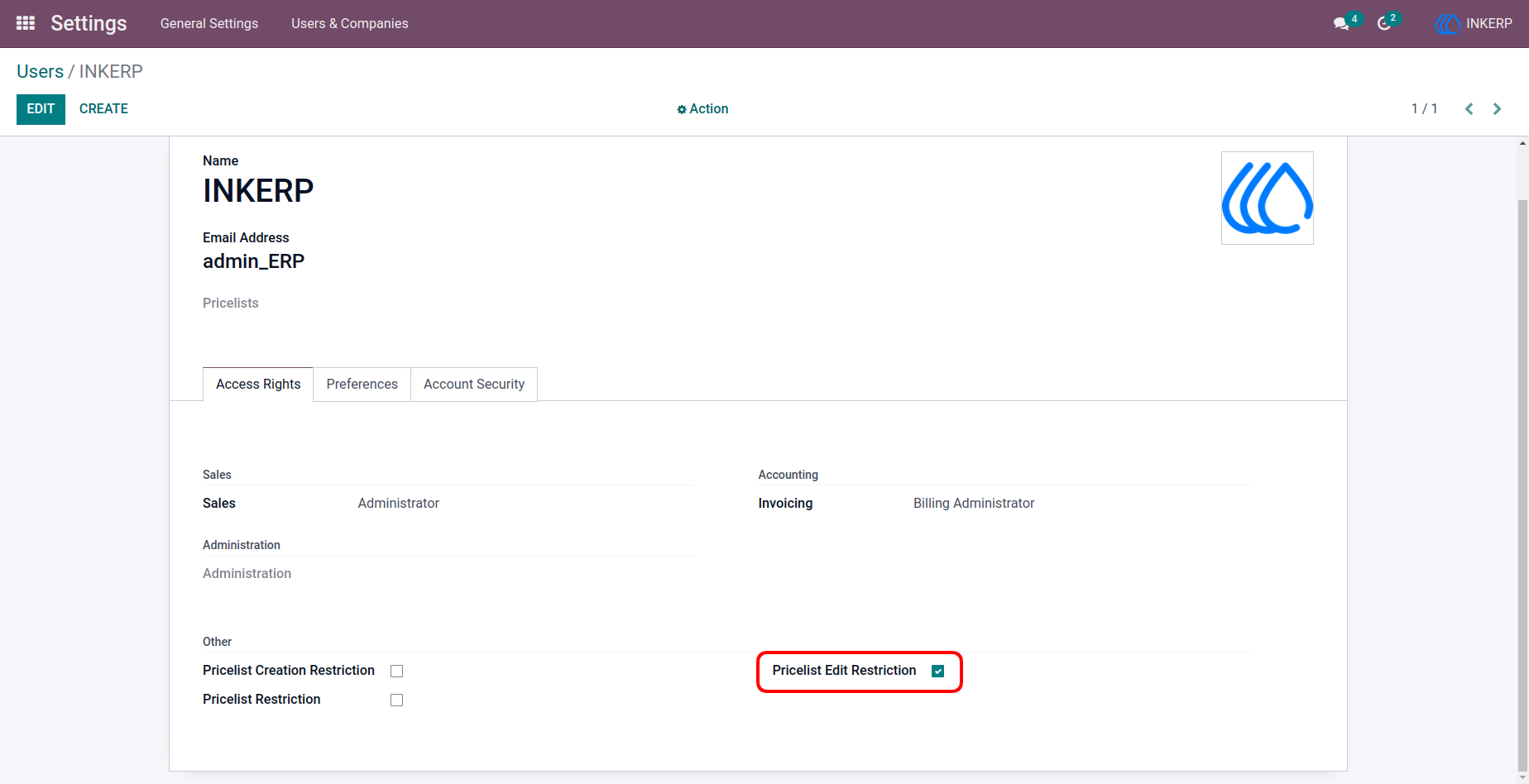Open the activities clock icon

[1384, 24]
